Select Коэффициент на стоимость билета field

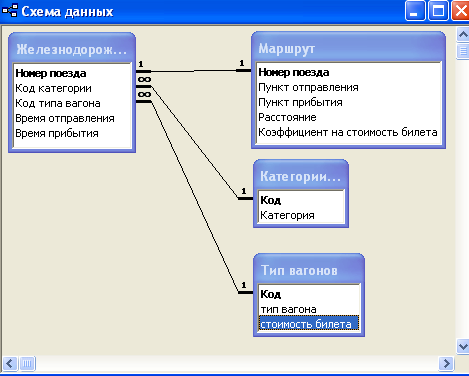click(x=348, y=132)
